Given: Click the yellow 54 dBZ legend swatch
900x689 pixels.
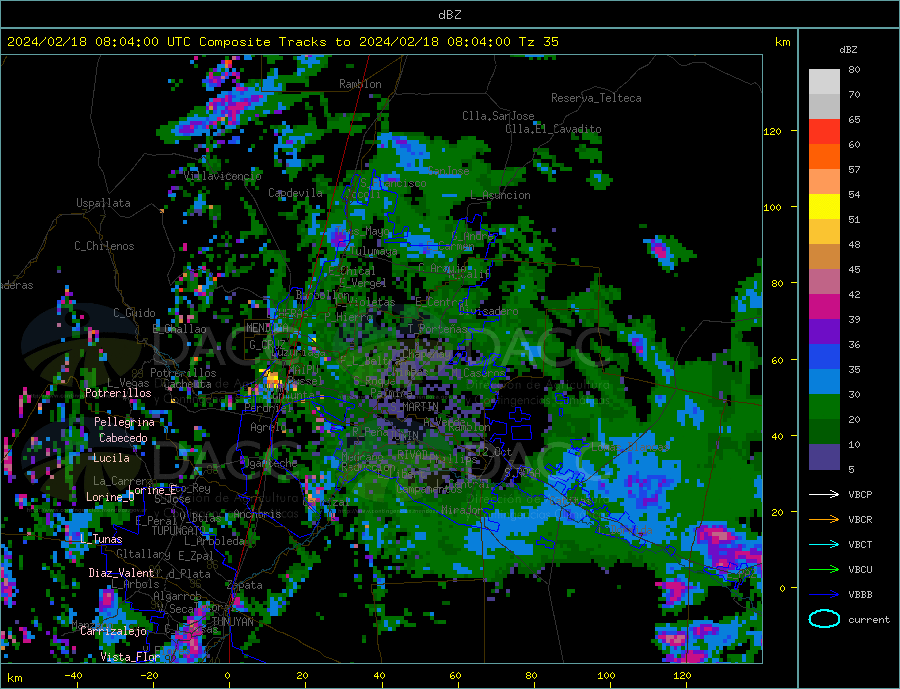Looking at the screenshot, I should coord(824,207).
